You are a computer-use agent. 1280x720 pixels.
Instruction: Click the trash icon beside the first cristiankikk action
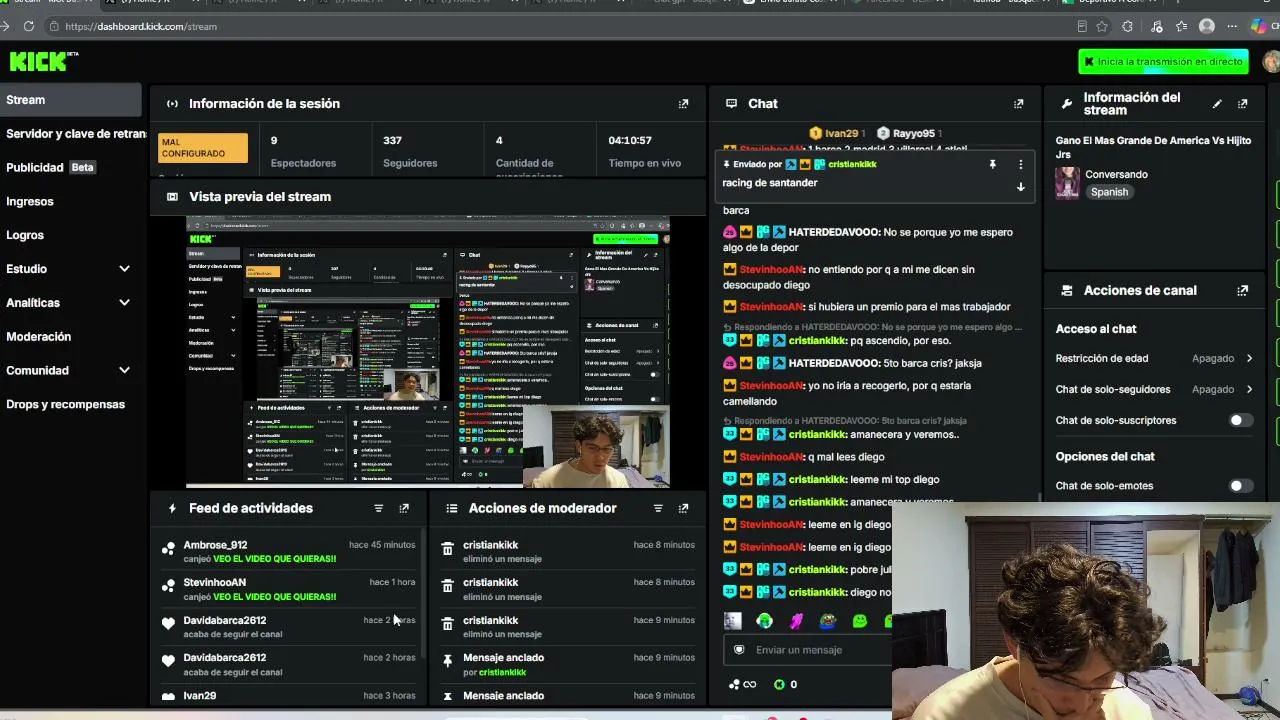point(448,549)
